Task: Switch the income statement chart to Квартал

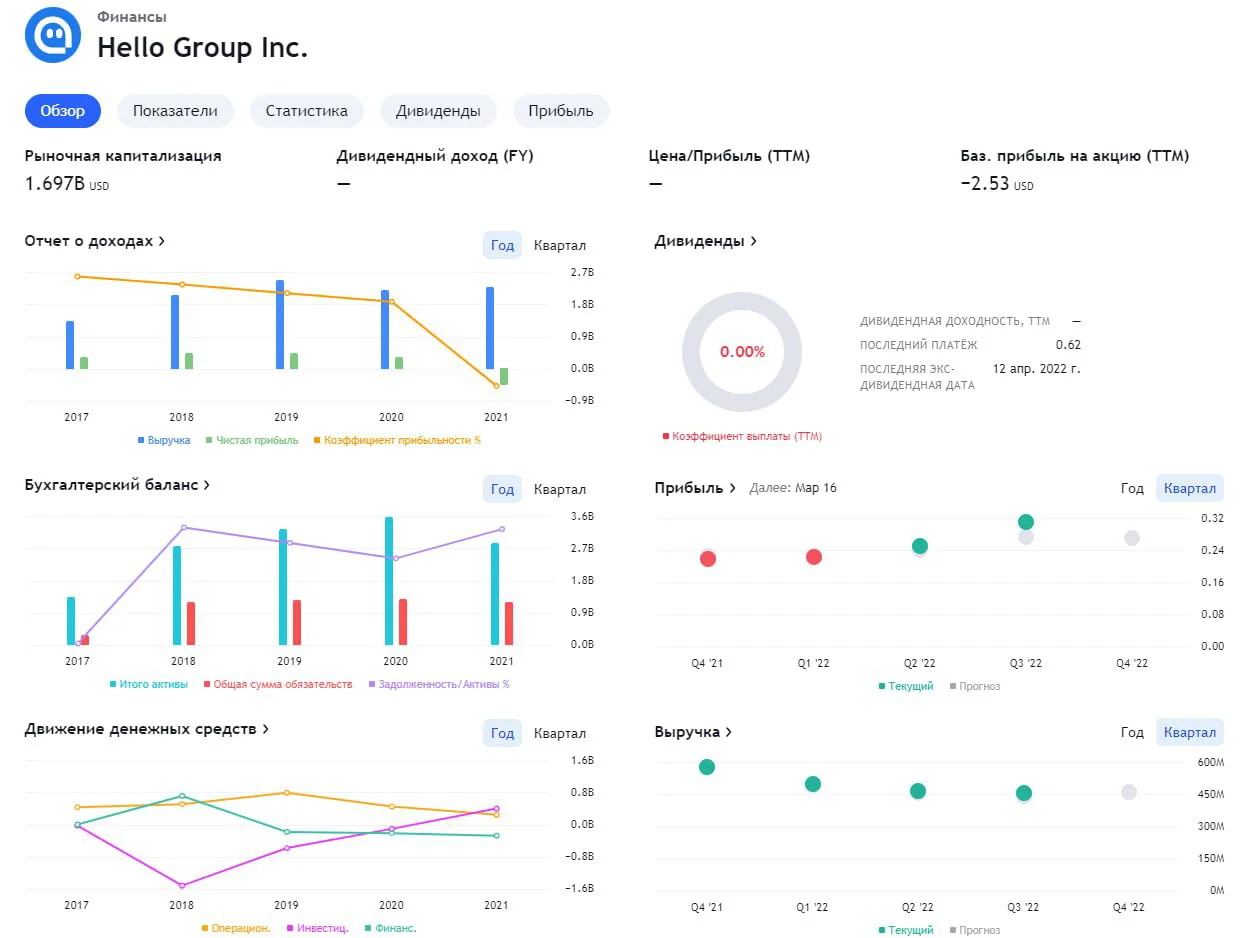Action: coord(560,245)
